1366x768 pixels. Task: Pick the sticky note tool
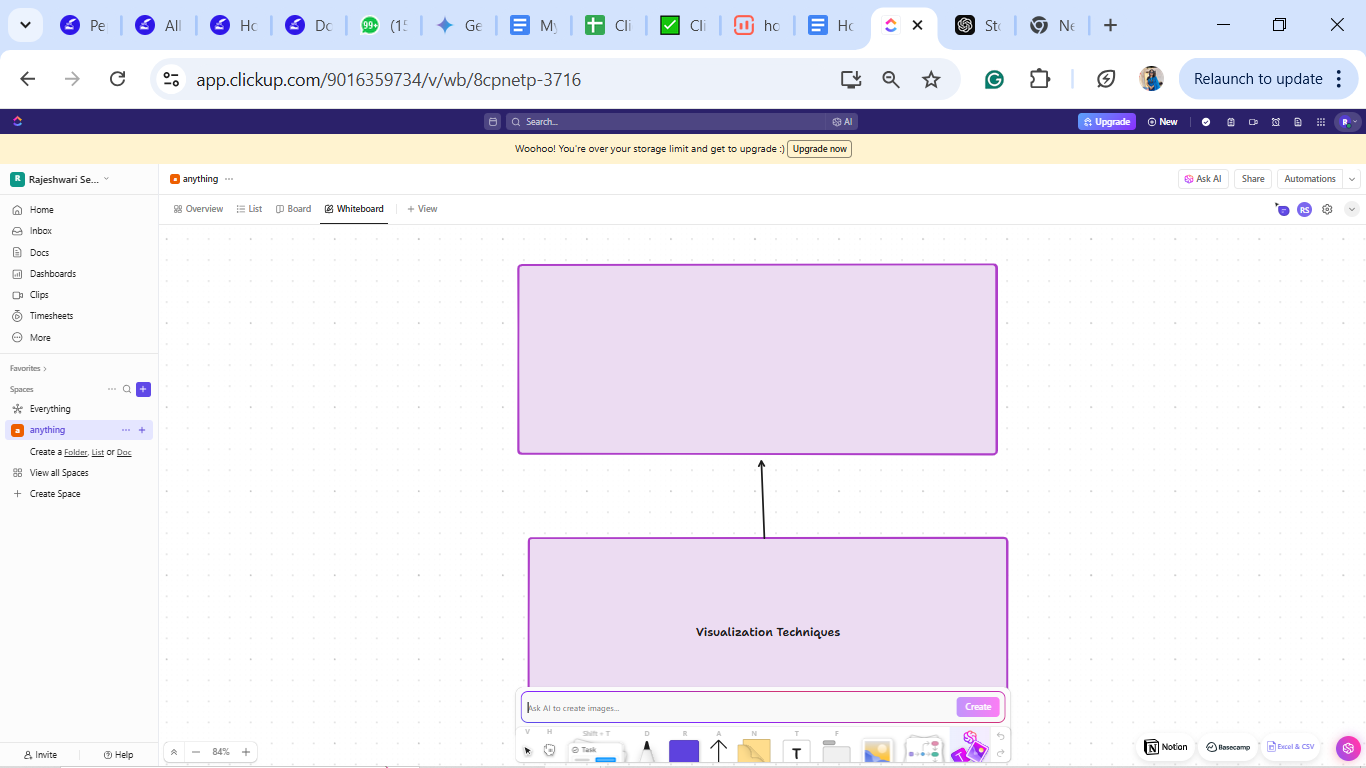754,752
